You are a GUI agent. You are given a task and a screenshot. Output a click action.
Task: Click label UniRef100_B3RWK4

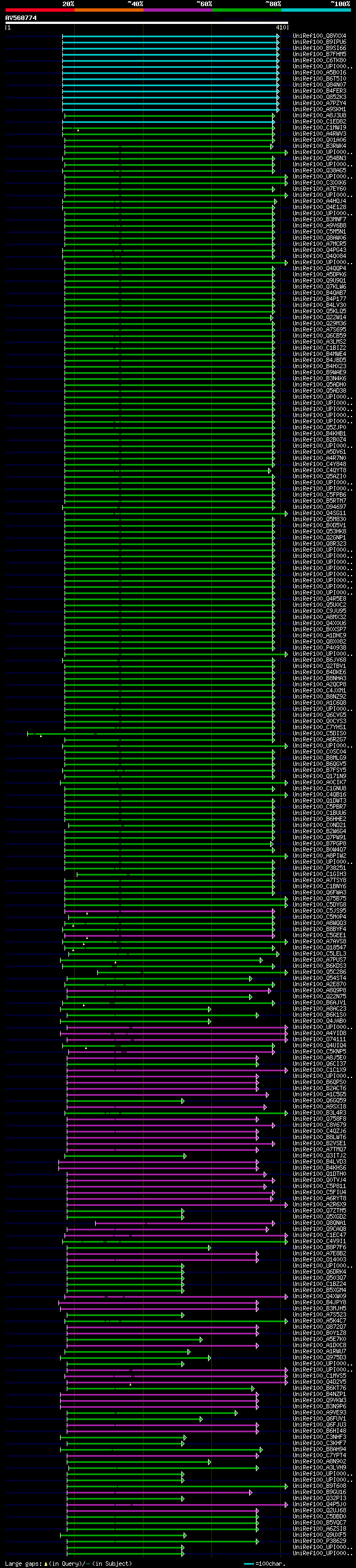[319, 146]
